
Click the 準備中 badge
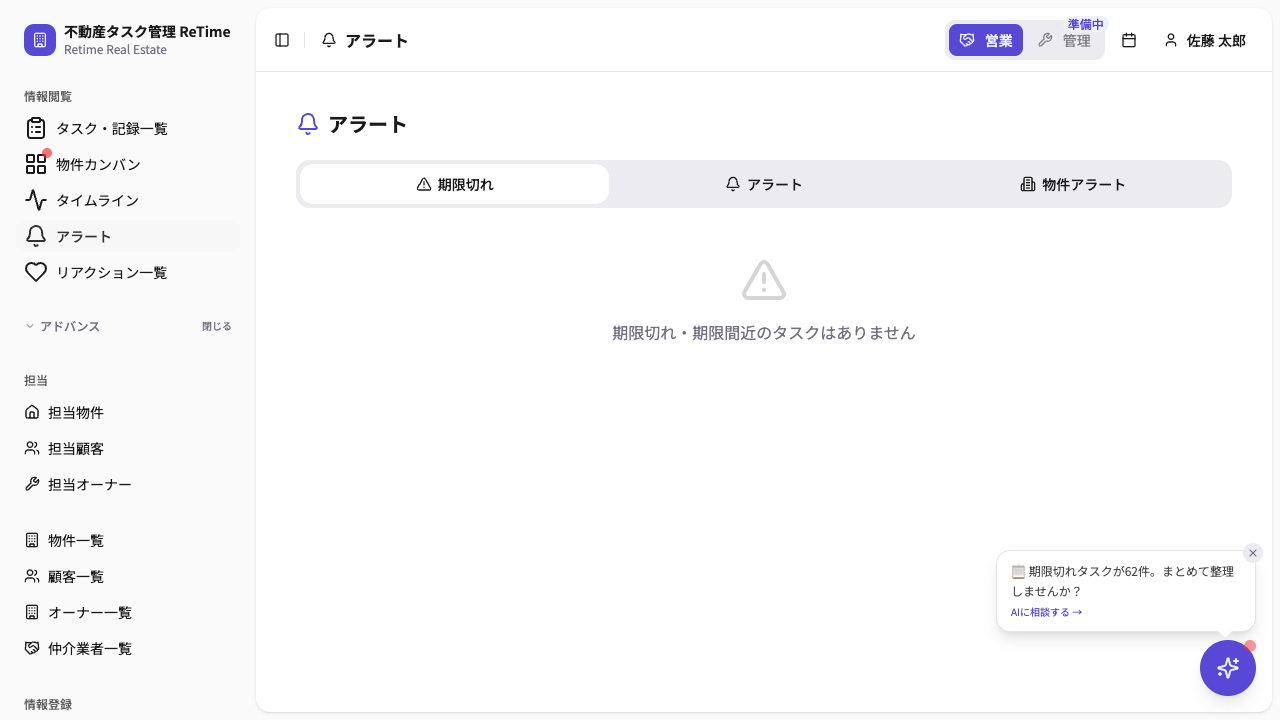(1085, 24)
